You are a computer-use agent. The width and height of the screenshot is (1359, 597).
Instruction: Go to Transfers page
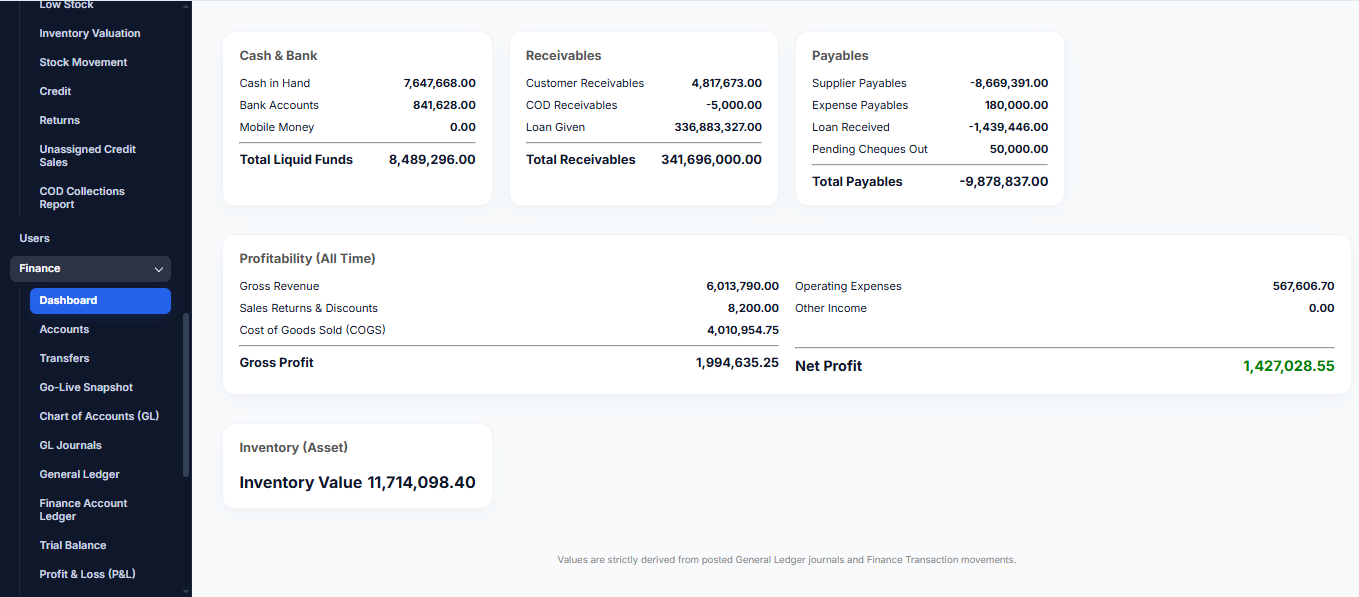pos(64,358)
